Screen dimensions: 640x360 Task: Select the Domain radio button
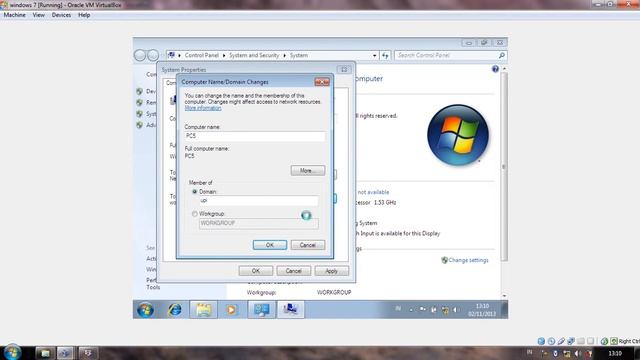click(195, 191)
